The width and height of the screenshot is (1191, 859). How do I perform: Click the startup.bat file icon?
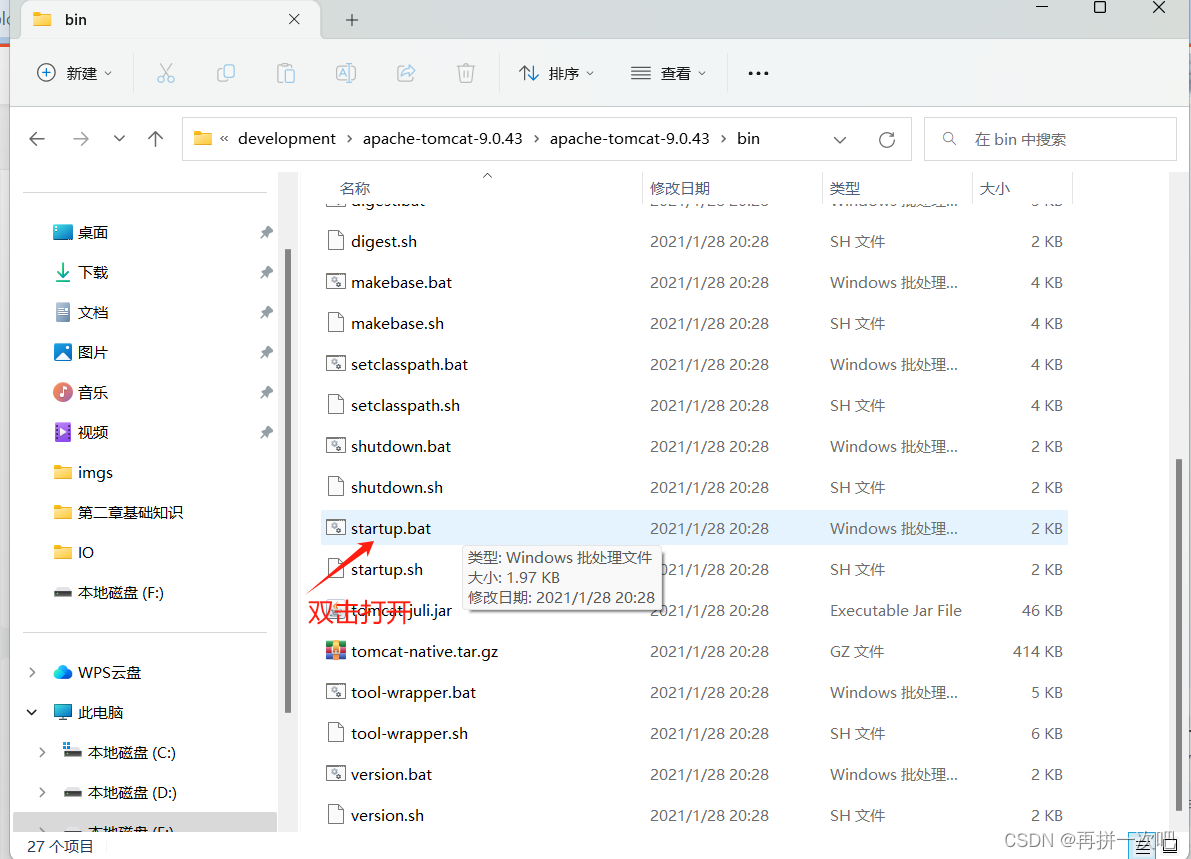coord(336,528)
